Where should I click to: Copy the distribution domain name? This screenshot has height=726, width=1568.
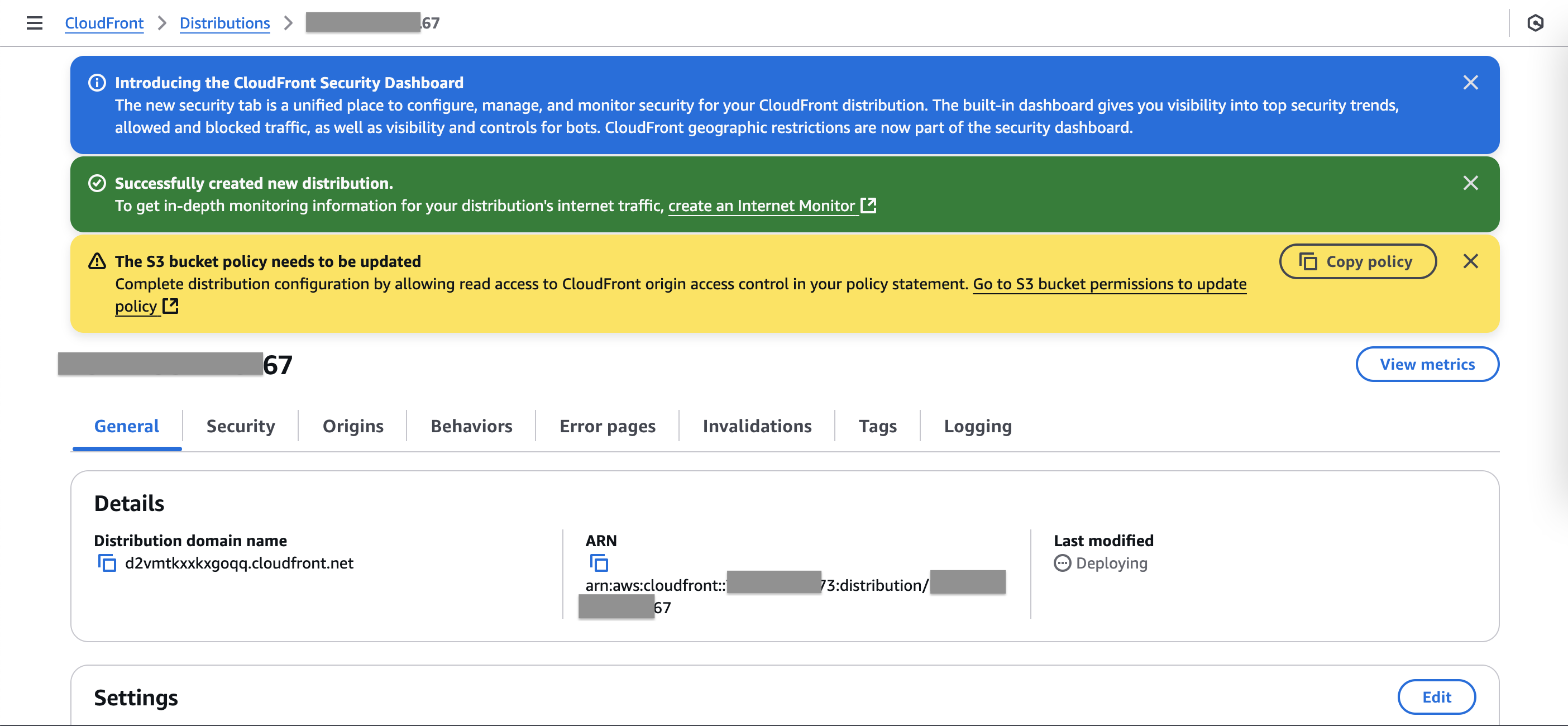click(107, 563)
